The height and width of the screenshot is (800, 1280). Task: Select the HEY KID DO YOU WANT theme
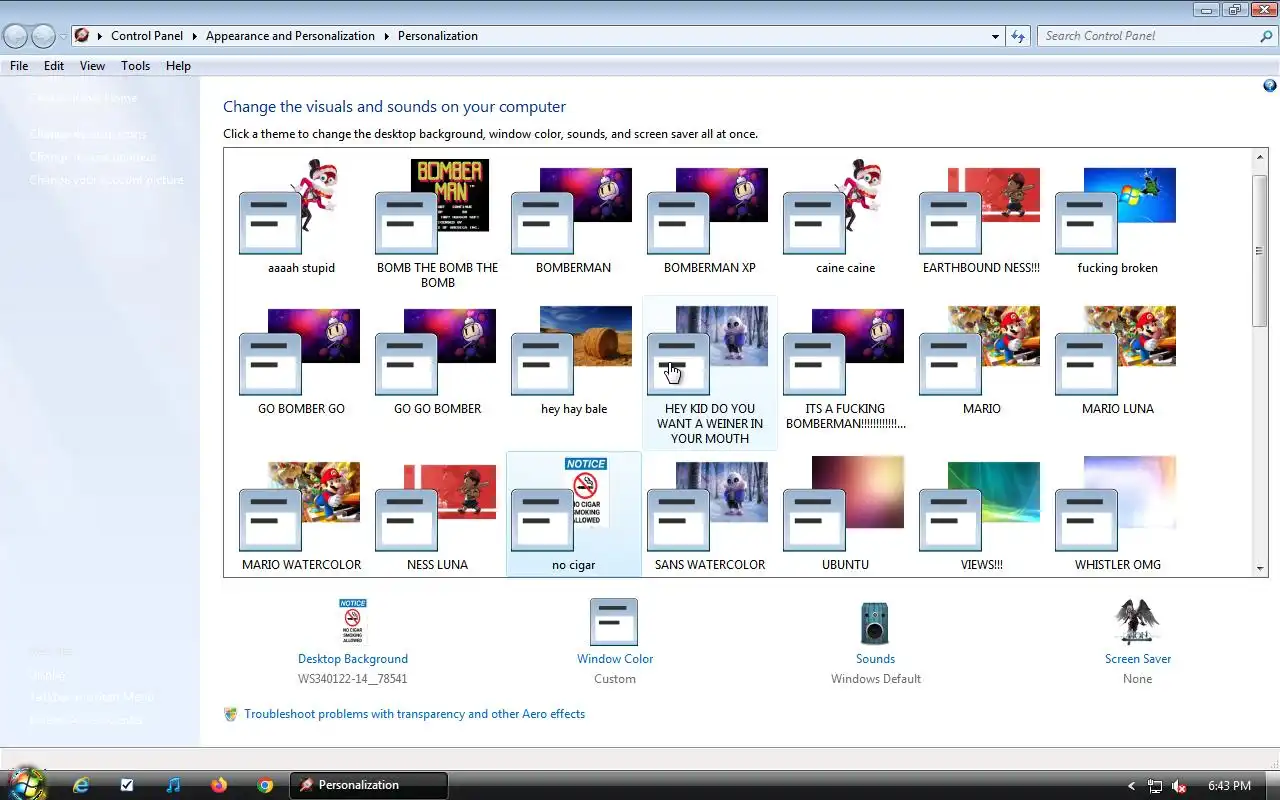point(709,373)
